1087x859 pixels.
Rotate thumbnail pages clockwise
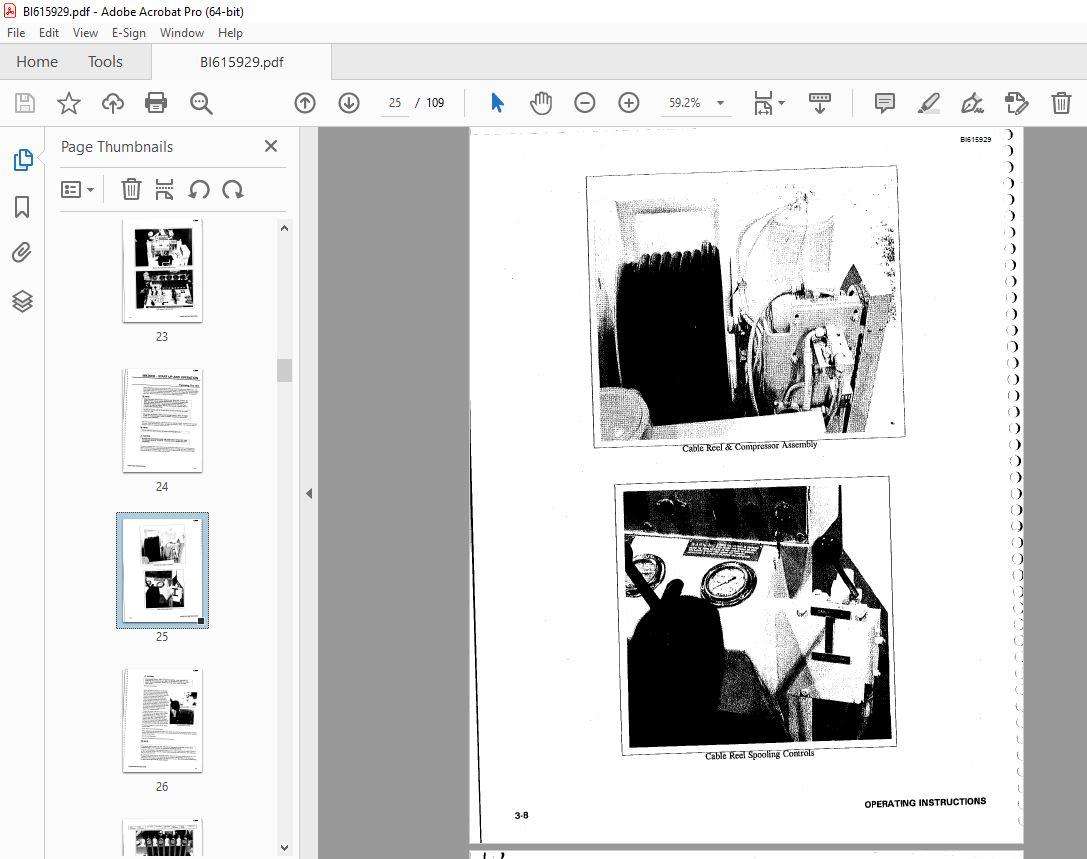click(x=233, y=189)
